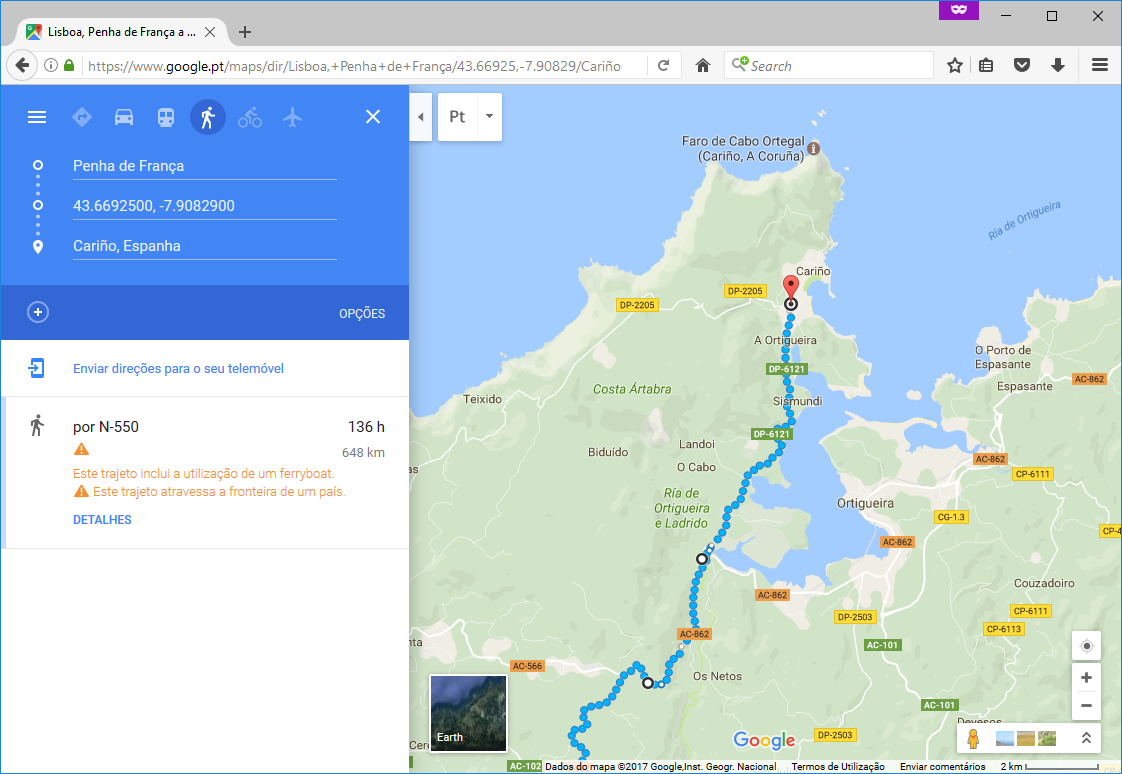
Task: Add another destination with plus icon
Action: [38, 312]
